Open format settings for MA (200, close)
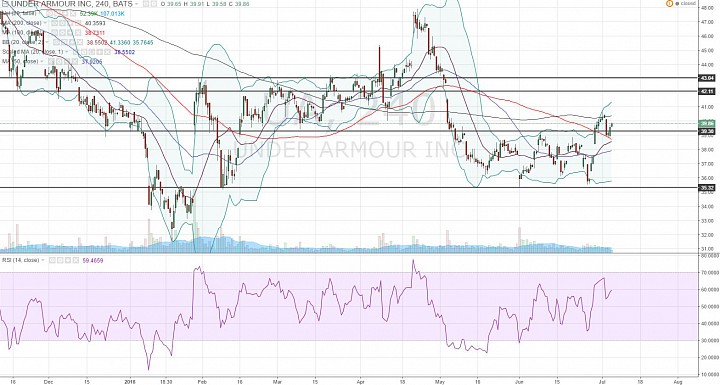720x385 pixels. (x=62, y=23)
